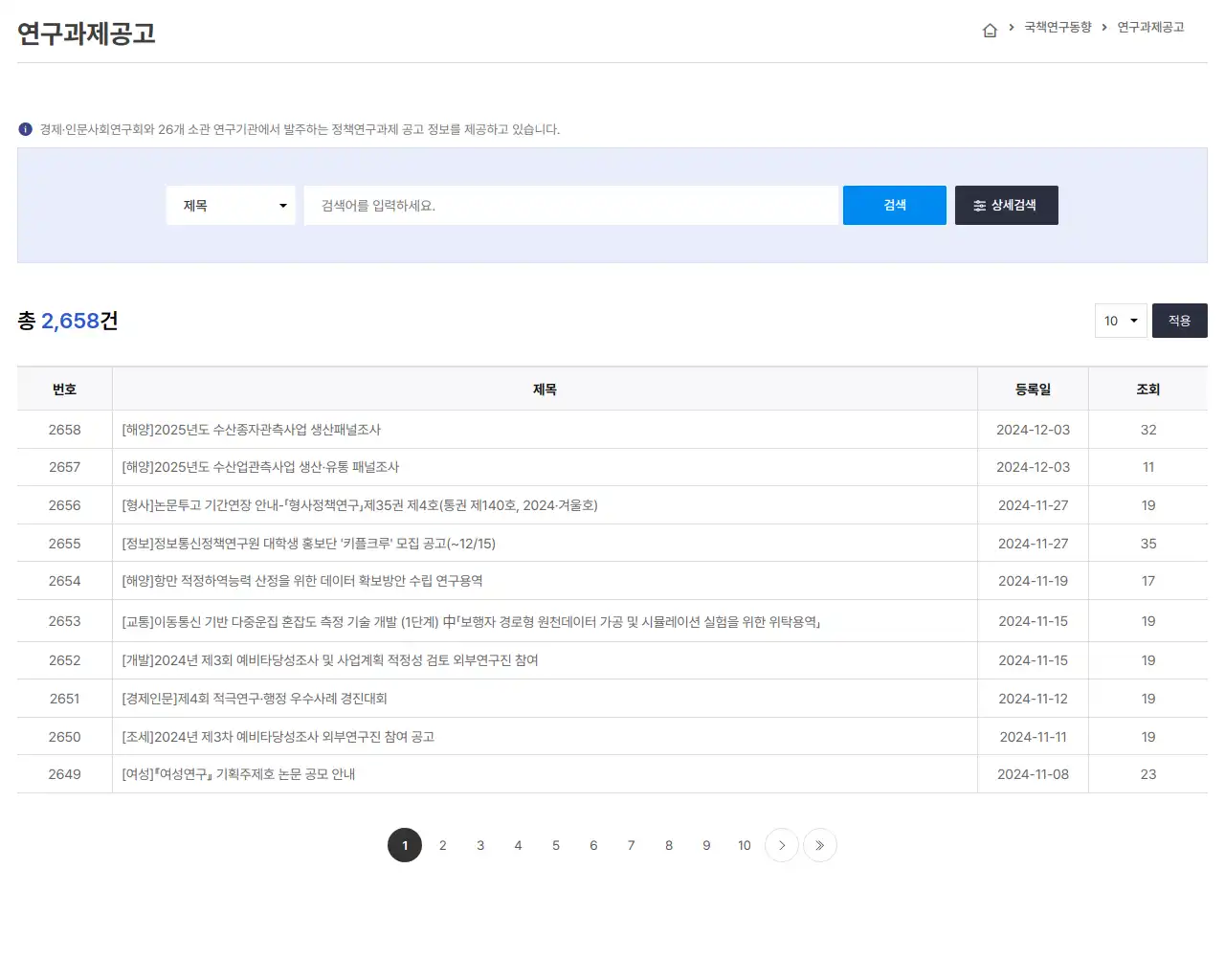1225x980 pixels.
Task: Click the search term input field
Action: (x=571, y=205)
